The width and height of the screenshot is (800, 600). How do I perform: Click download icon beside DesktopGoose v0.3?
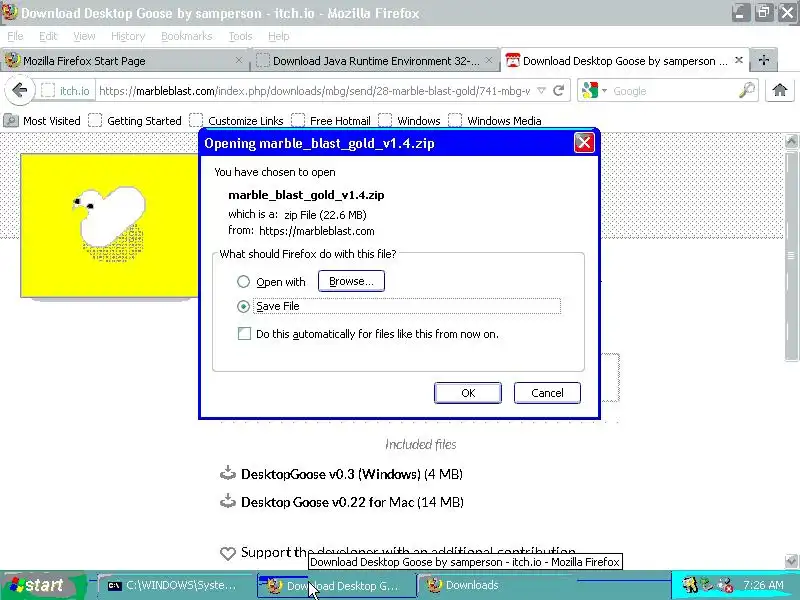coord(228,473)
